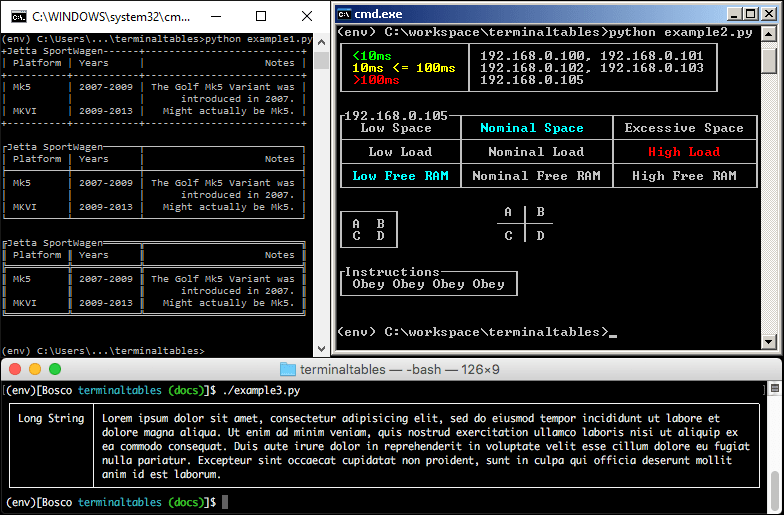Screen dimensions: 784x515
Task: Click the 'cmd.exe' title text
Action: (x=378, y=14)
